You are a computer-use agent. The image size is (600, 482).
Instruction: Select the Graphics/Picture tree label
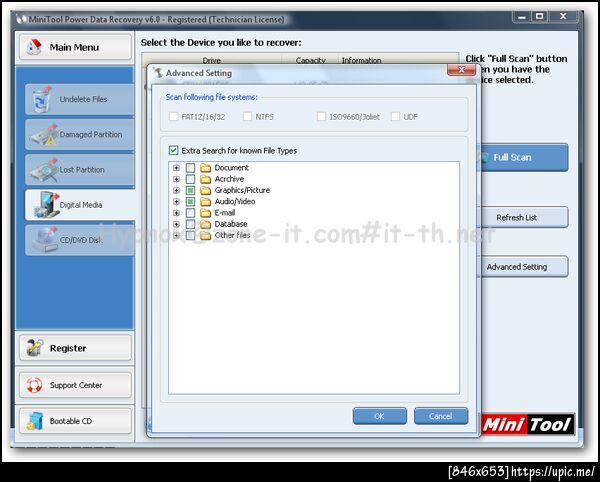(242, 190)
